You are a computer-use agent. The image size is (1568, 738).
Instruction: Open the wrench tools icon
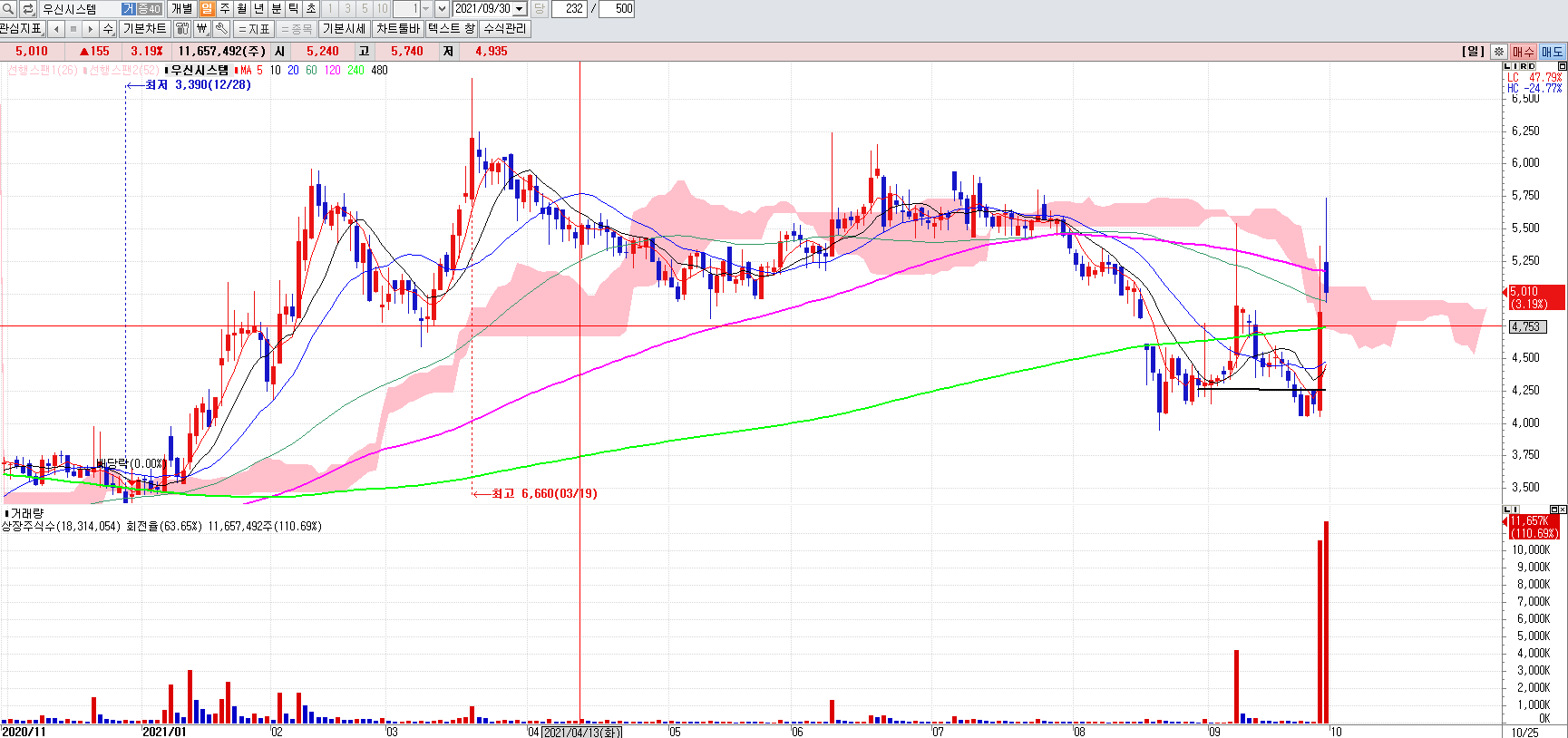[221, 29]
